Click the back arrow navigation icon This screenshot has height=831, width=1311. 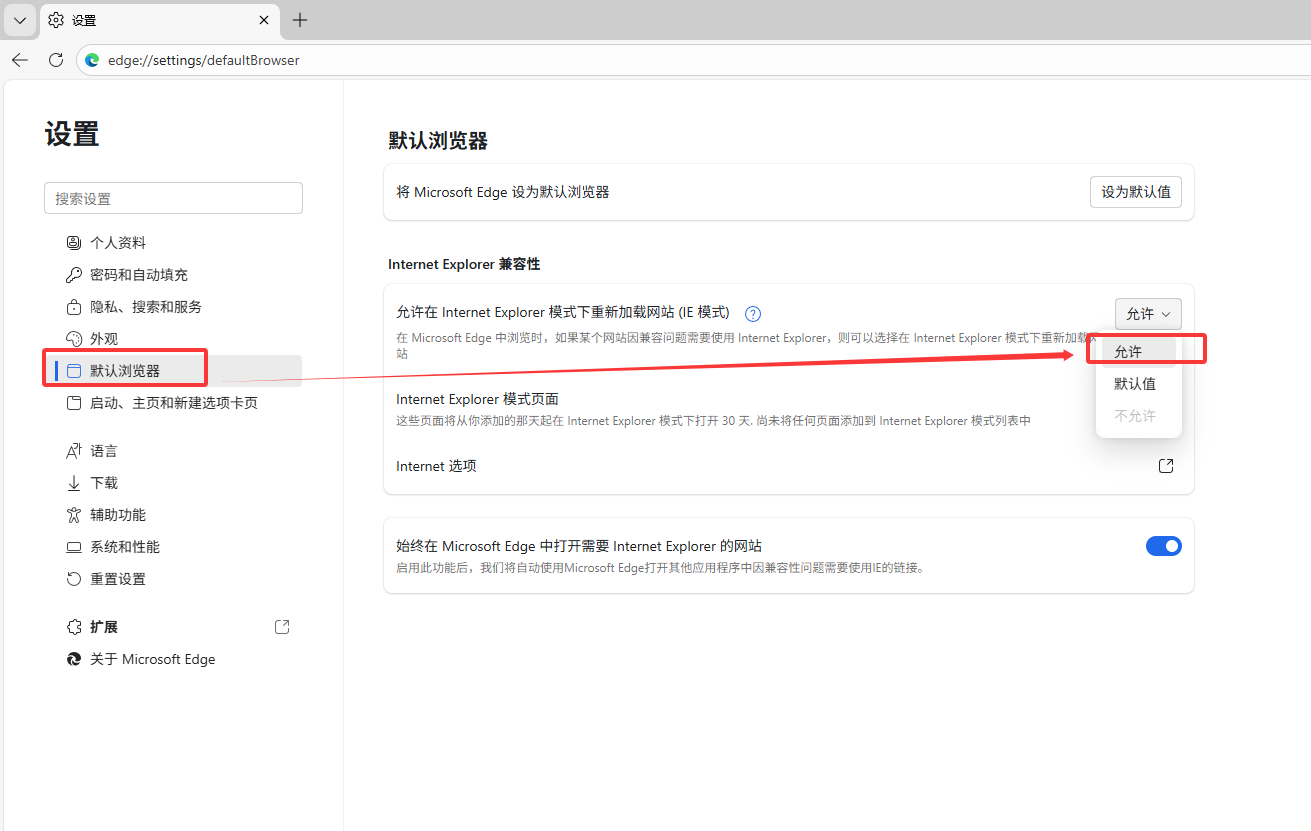tap(20, 60)
